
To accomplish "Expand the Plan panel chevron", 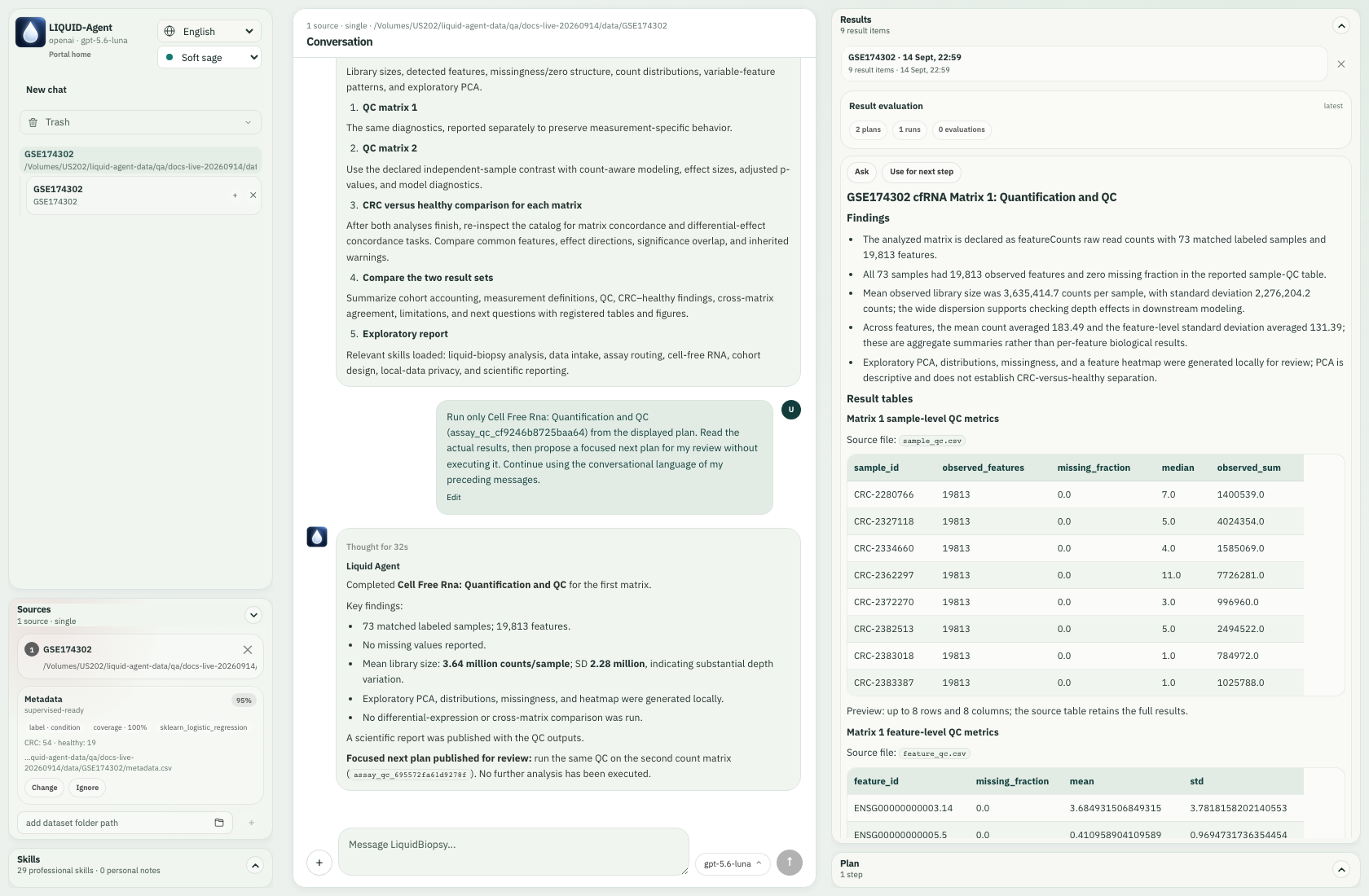I will click(1341, 869).
